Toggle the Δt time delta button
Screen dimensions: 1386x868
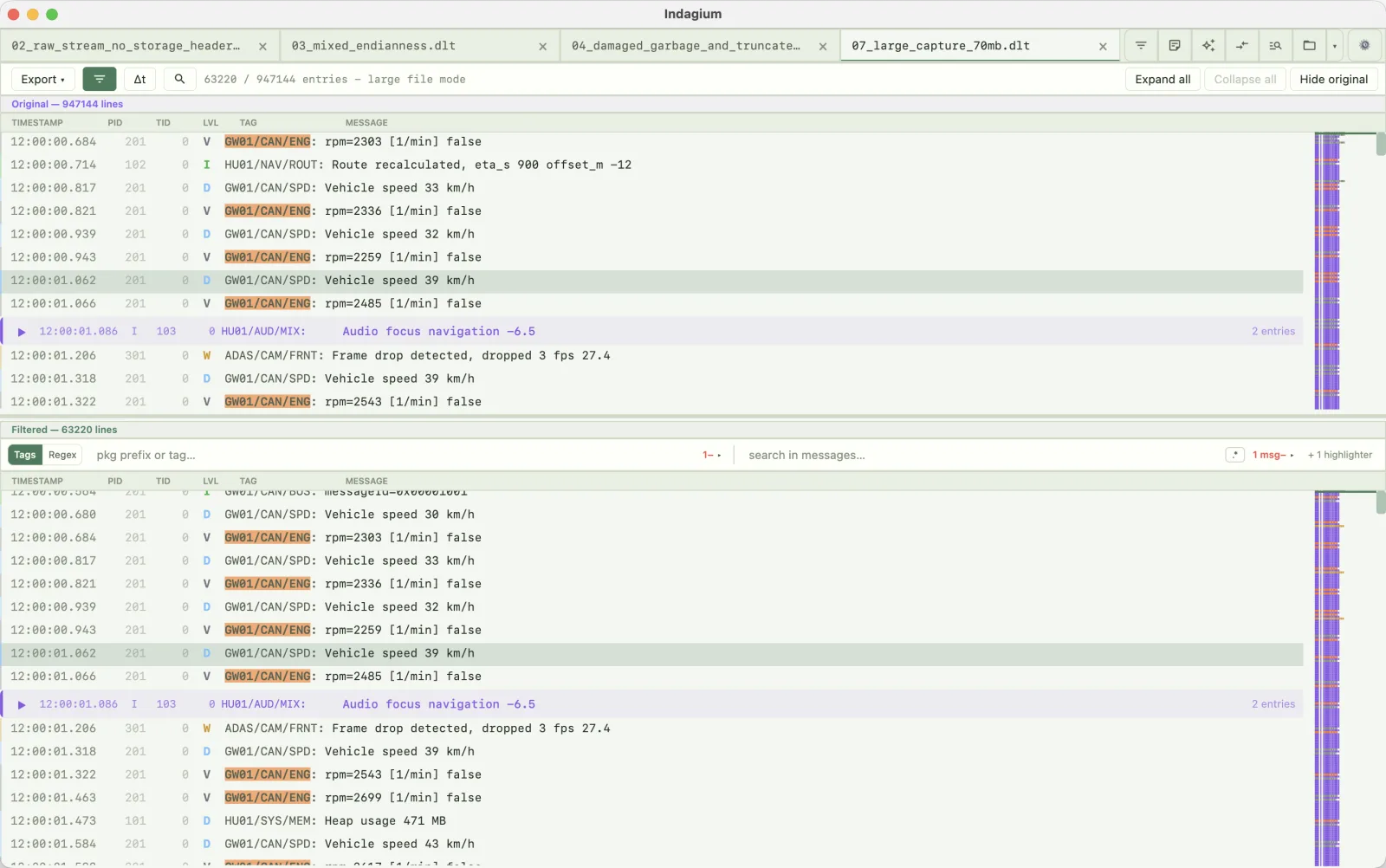(139, 79)
